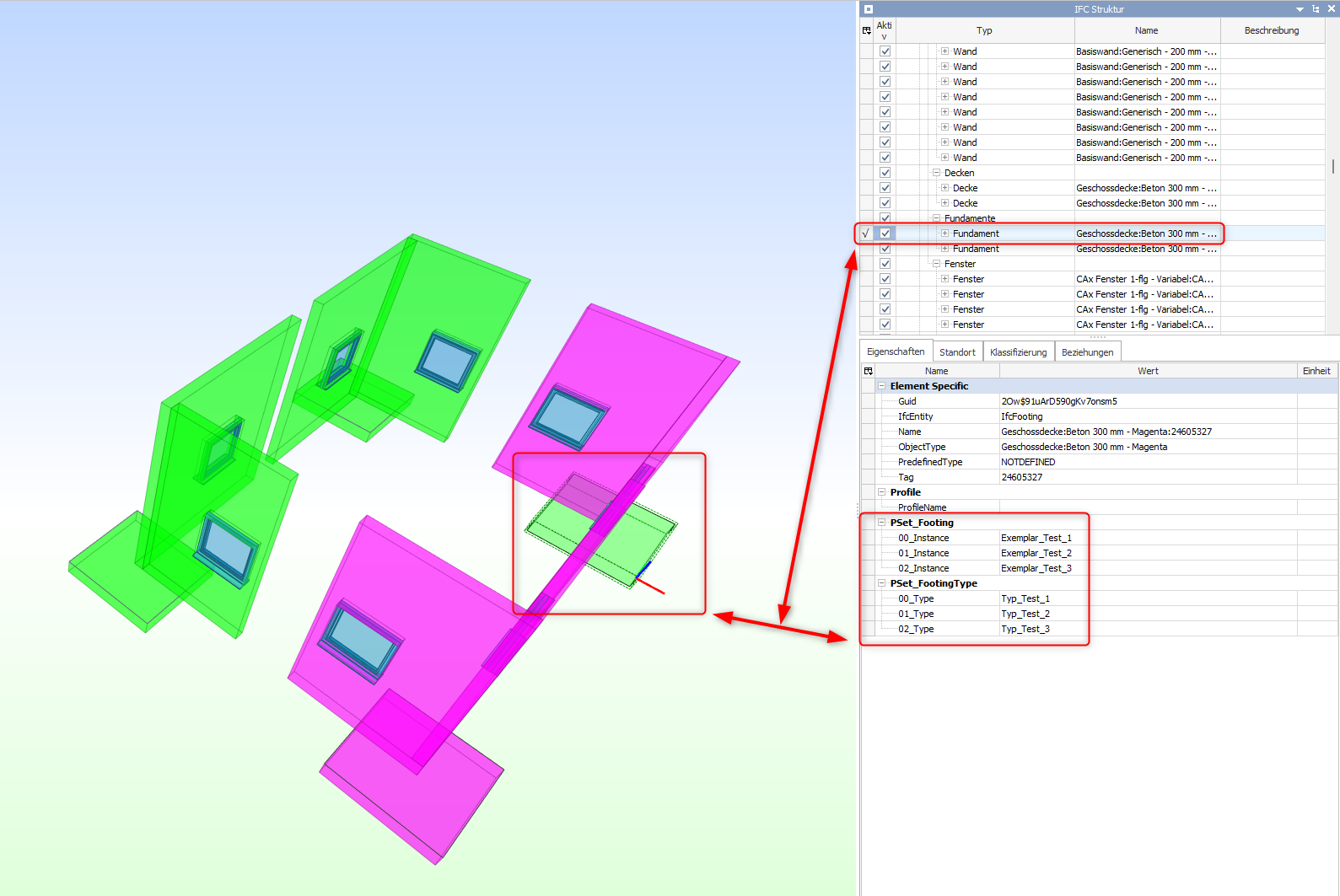1340x896 pixels.
Task: Select the Guid value cell
Action: tap(1147, 401)
